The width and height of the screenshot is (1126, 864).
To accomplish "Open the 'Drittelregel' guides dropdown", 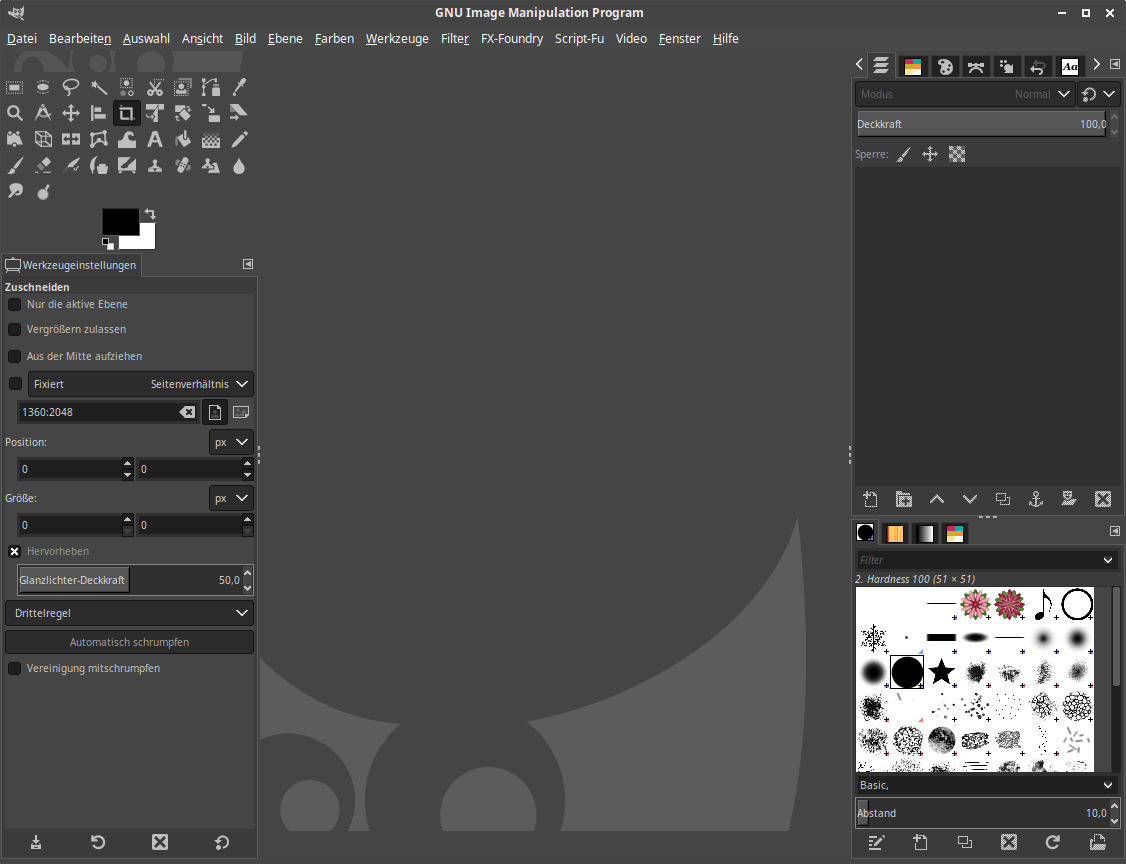I will (129, 613).
